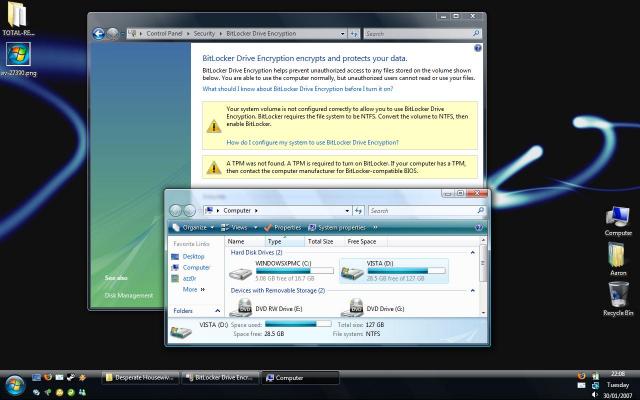Click the DVD RW Drive (E:) icon
640x400 pixels.
241,308
